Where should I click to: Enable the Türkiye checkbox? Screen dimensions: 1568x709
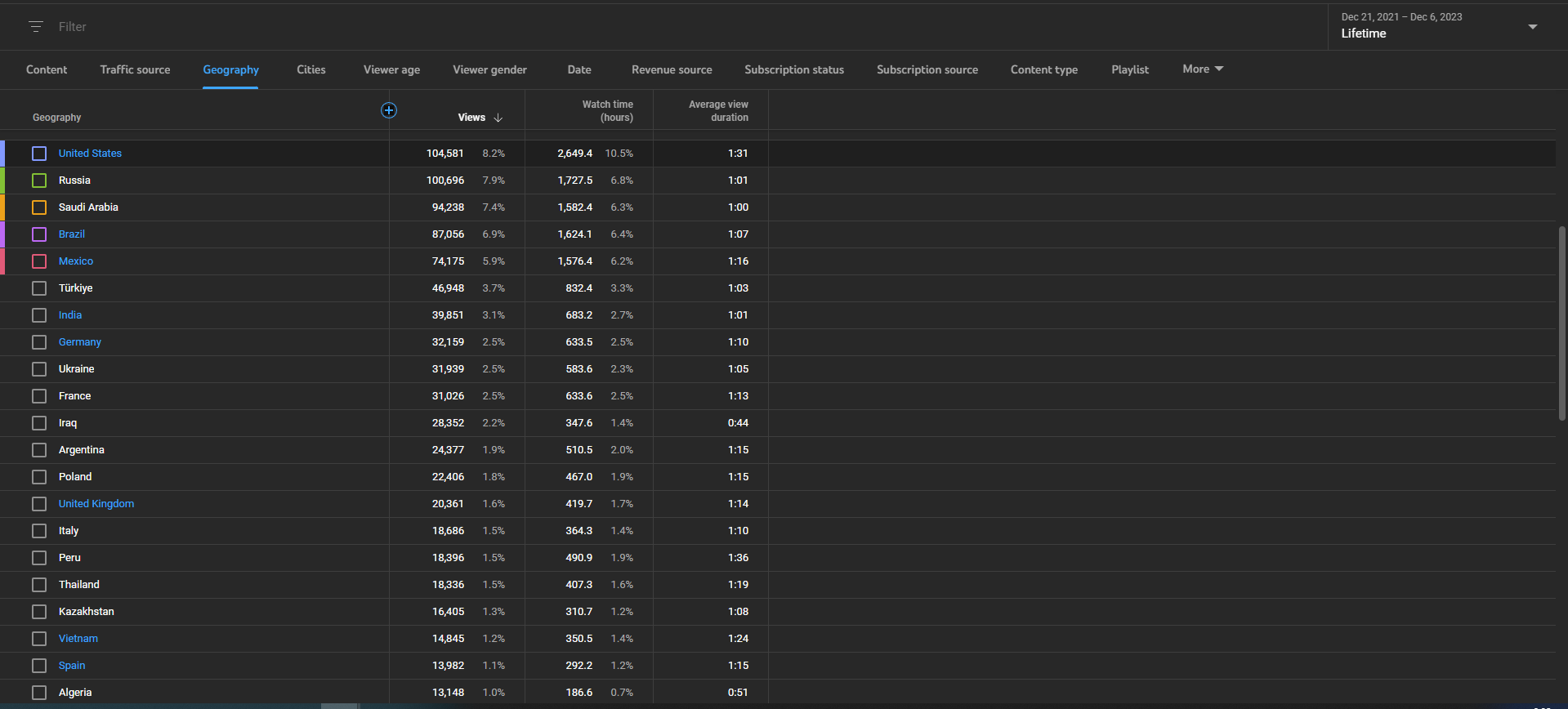(x=39, y=288)
